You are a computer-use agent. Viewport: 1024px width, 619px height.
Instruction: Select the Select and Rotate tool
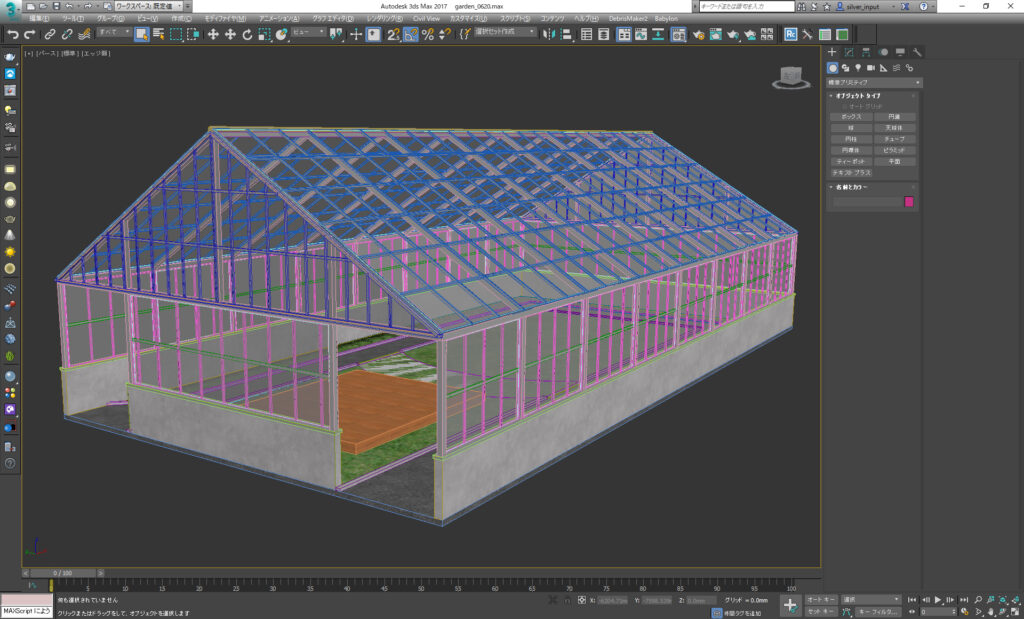(247, 34)
